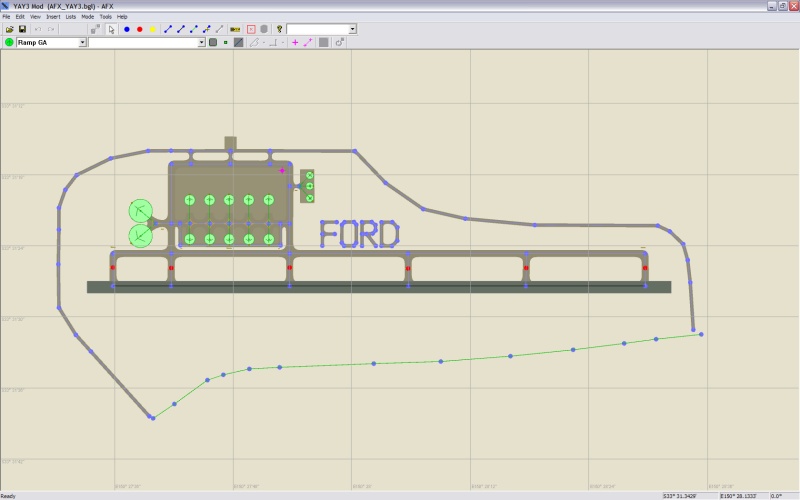Click the 0.0° heading readout

[x=777, y=496]
